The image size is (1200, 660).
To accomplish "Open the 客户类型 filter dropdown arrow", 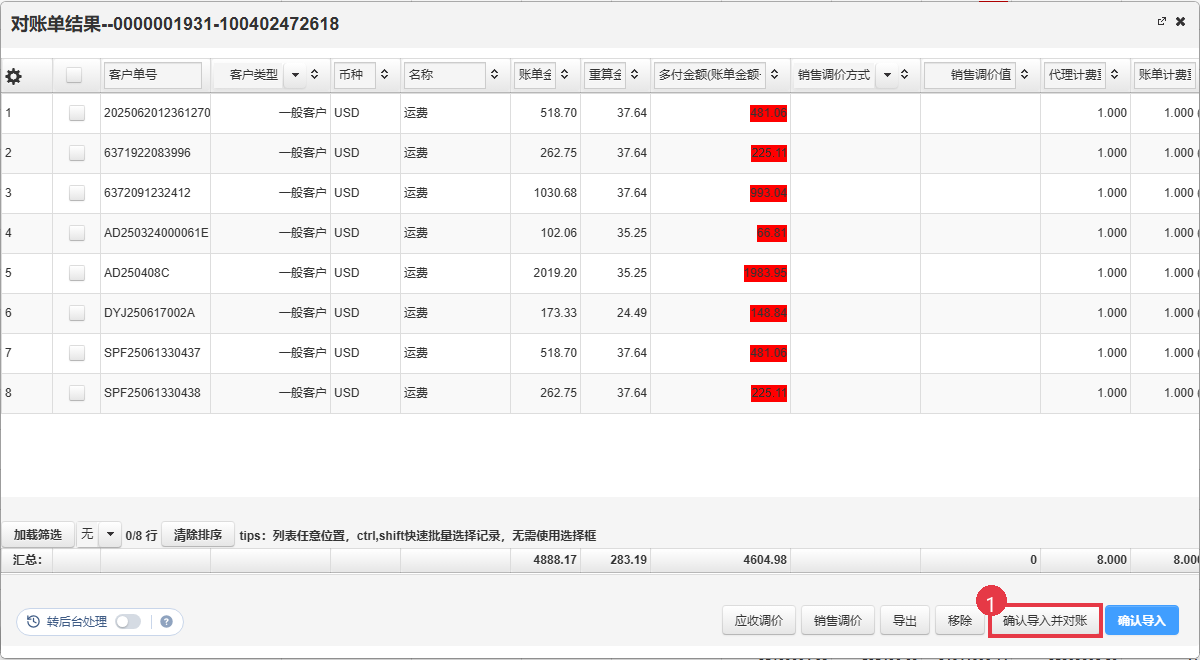I will (295, 75).
